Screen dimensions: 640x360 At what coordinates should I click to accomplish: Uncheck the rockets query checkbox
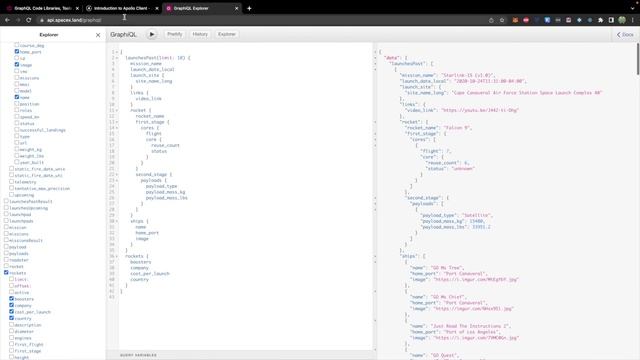(x=6, y=273)
